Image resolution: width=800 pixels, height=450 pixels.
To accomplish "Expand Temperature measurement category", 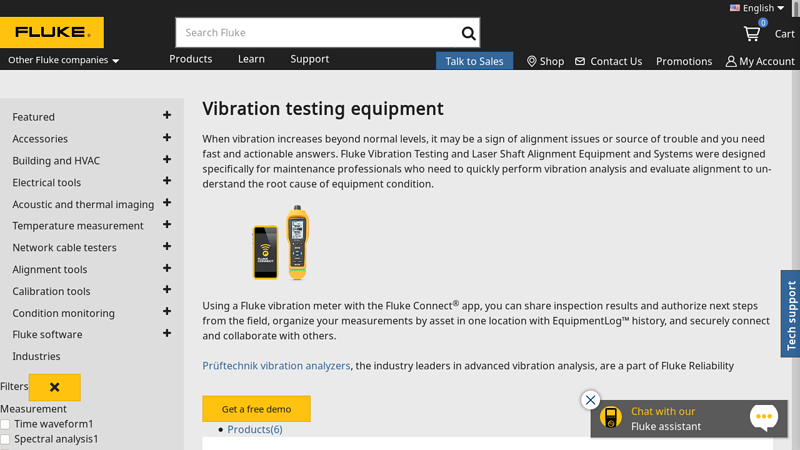I will [167, 224].
